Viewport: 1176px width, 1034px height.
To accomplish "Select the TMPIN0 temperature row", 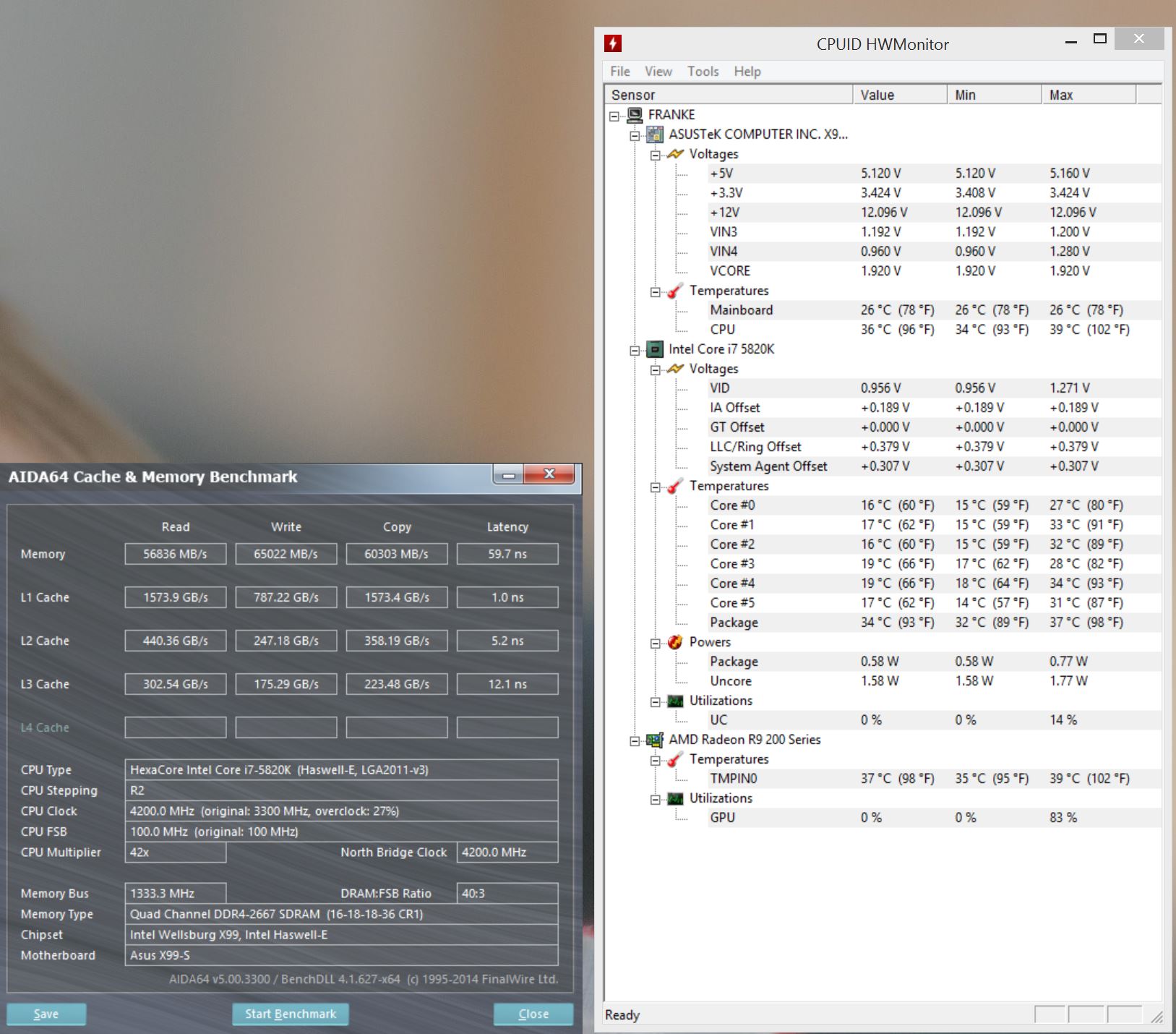I will coord(935,779).
